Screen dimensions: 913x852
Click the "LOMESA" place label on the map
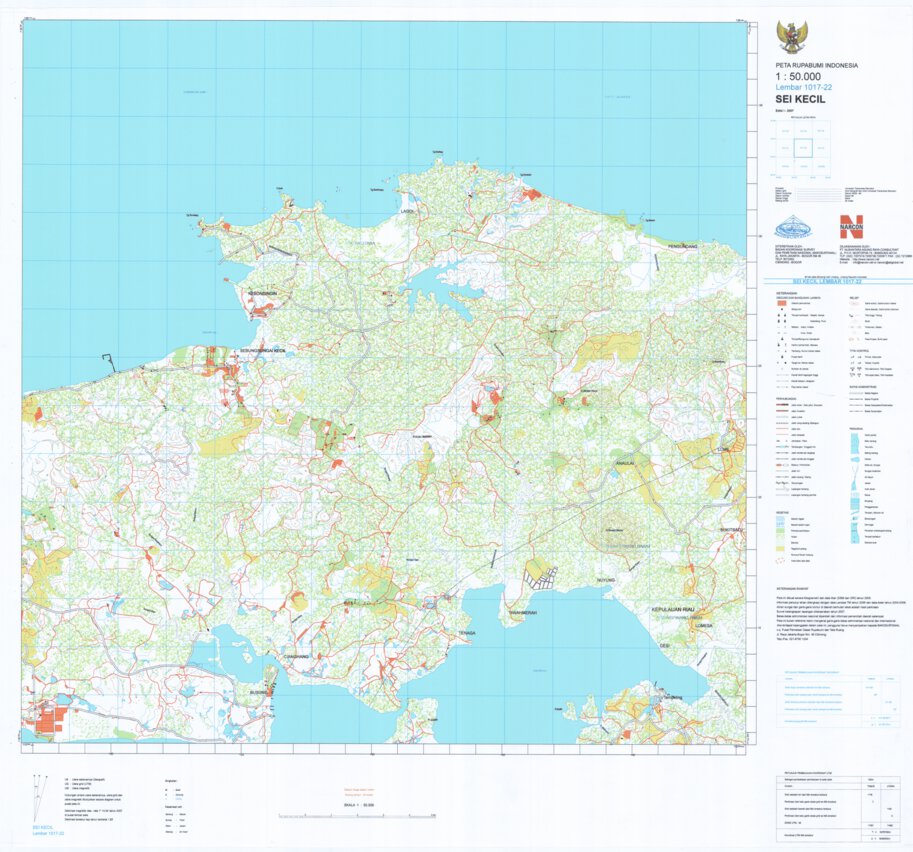pos(703,625)
